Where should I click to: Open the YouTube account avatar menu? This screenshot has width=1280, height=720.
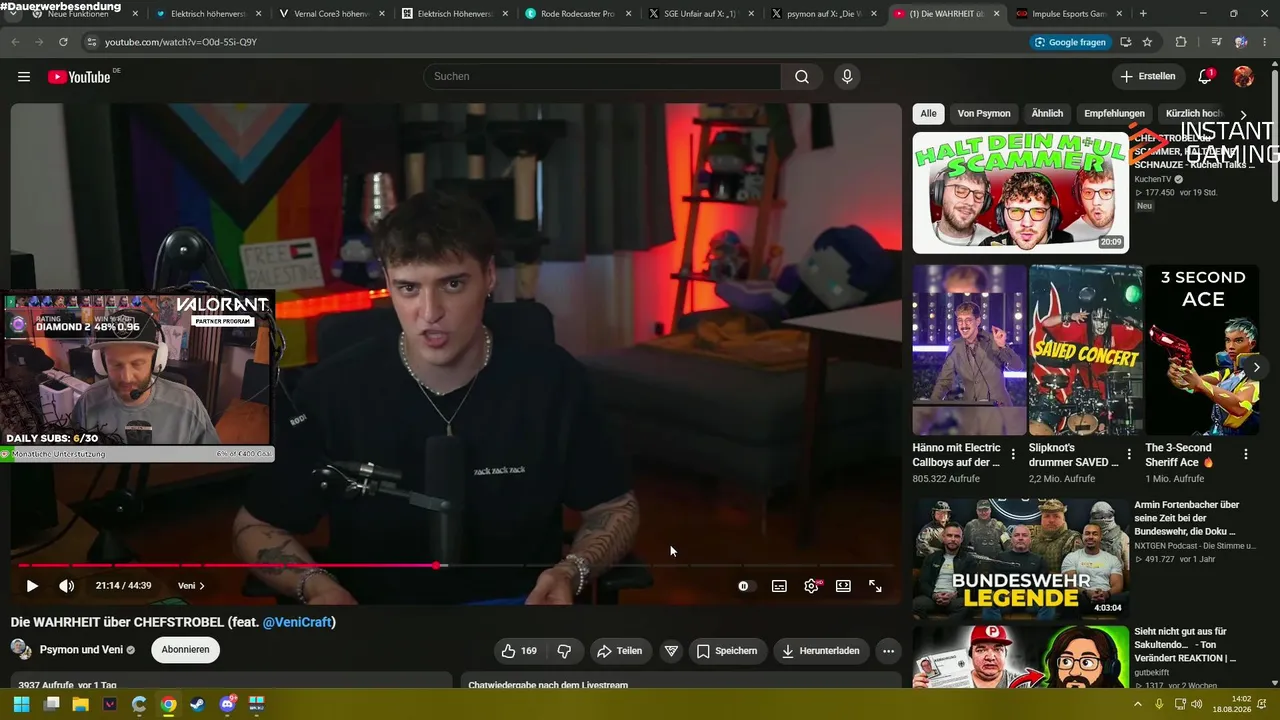1244,77
